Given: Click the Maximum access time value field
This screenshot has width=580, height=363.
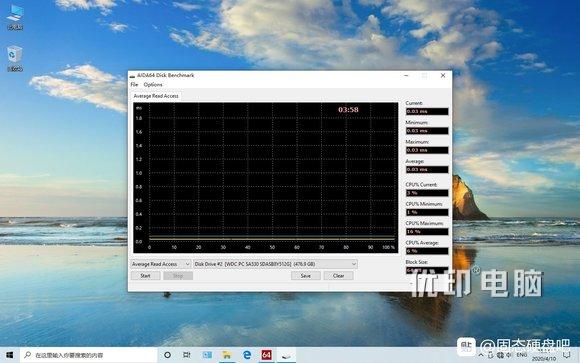Looking at the screenshot, I should click(x=427, y=150).
